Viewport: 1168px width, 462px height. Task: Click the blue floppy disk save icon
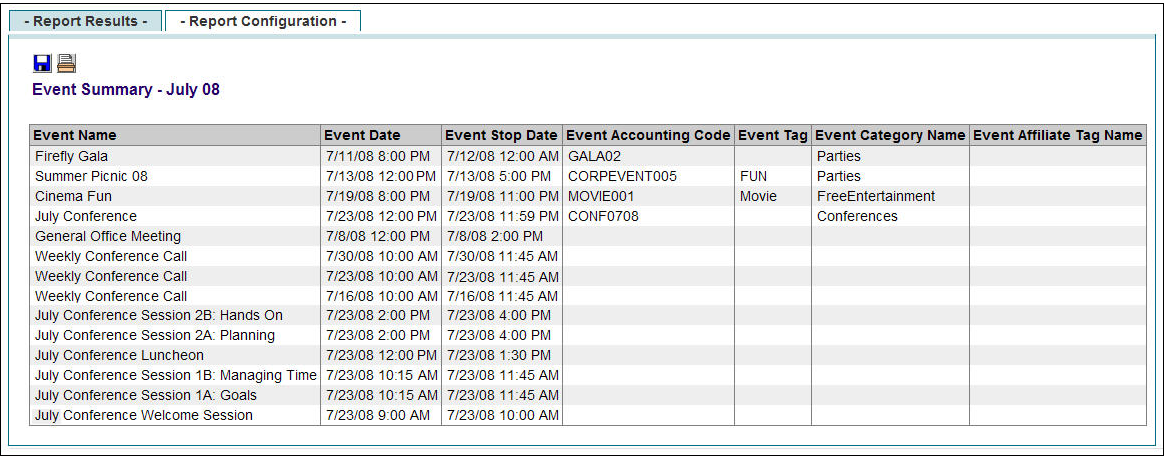42,63
